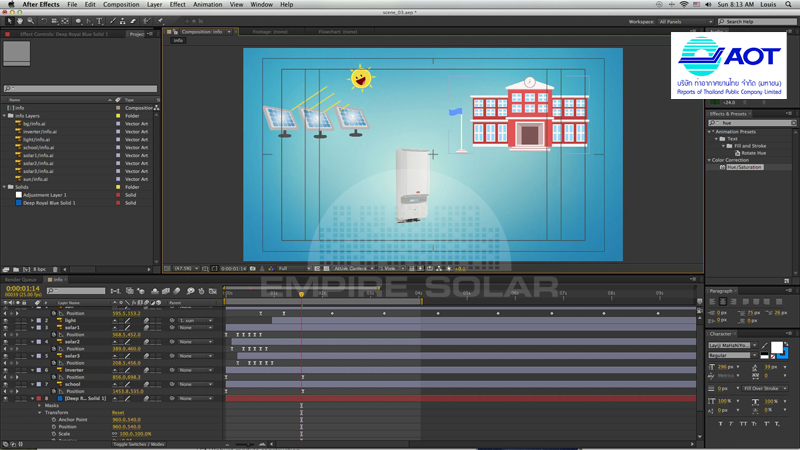Select the Hand tool
Image resolution: width=800 pixels, height=450 pixels.
pyautogui.click(x=20, y=21)
